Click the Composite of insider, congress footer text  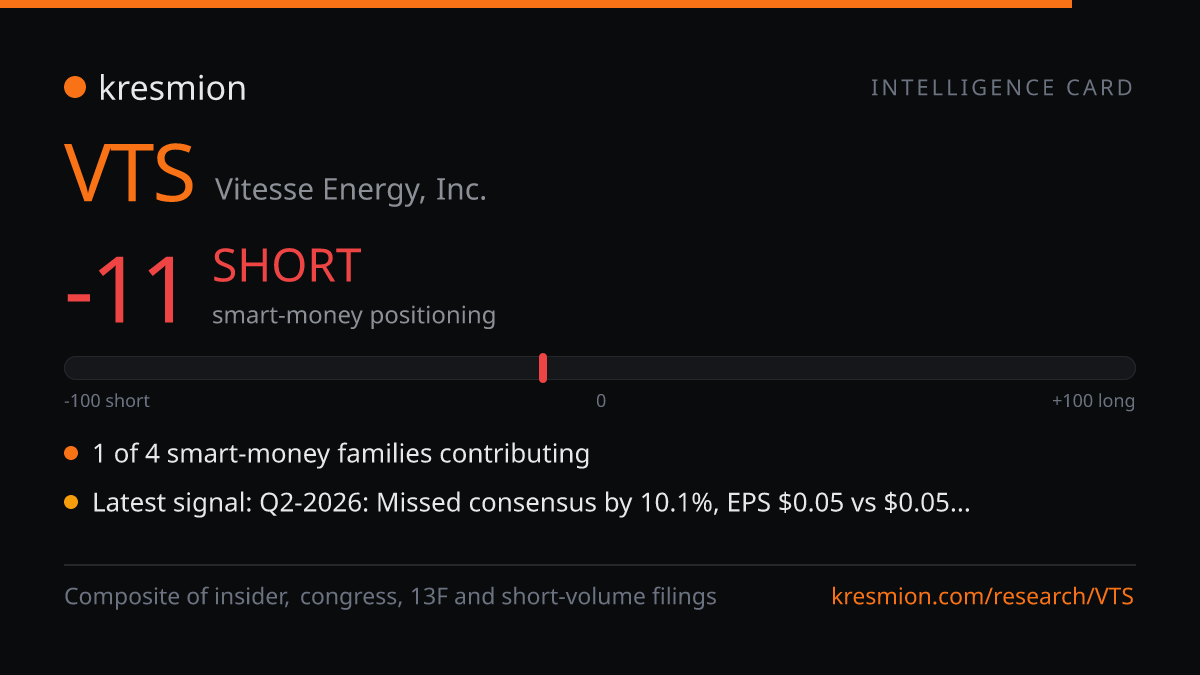390,597
